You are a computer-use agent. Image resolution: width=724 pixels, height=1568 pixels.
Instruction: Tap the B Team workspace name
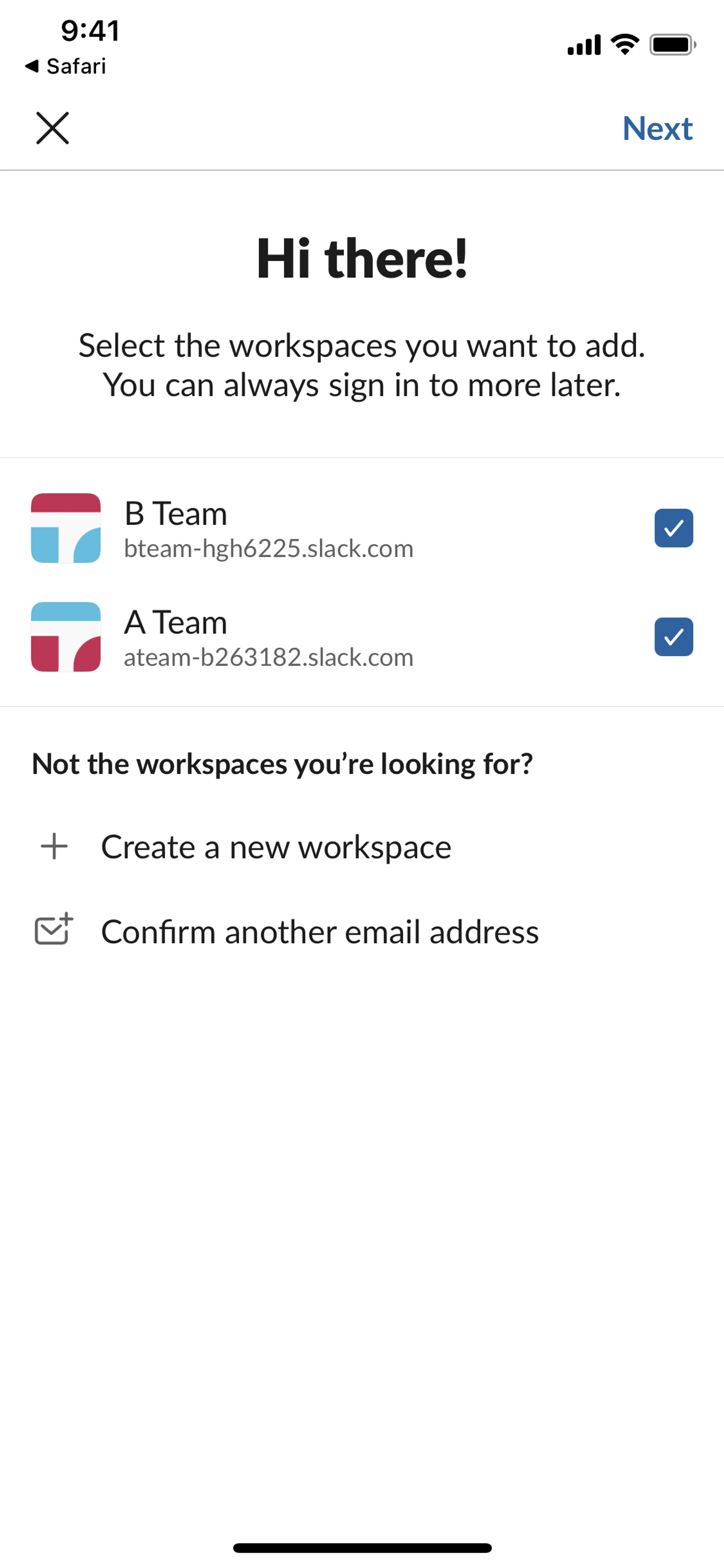[x=176, y=513]
